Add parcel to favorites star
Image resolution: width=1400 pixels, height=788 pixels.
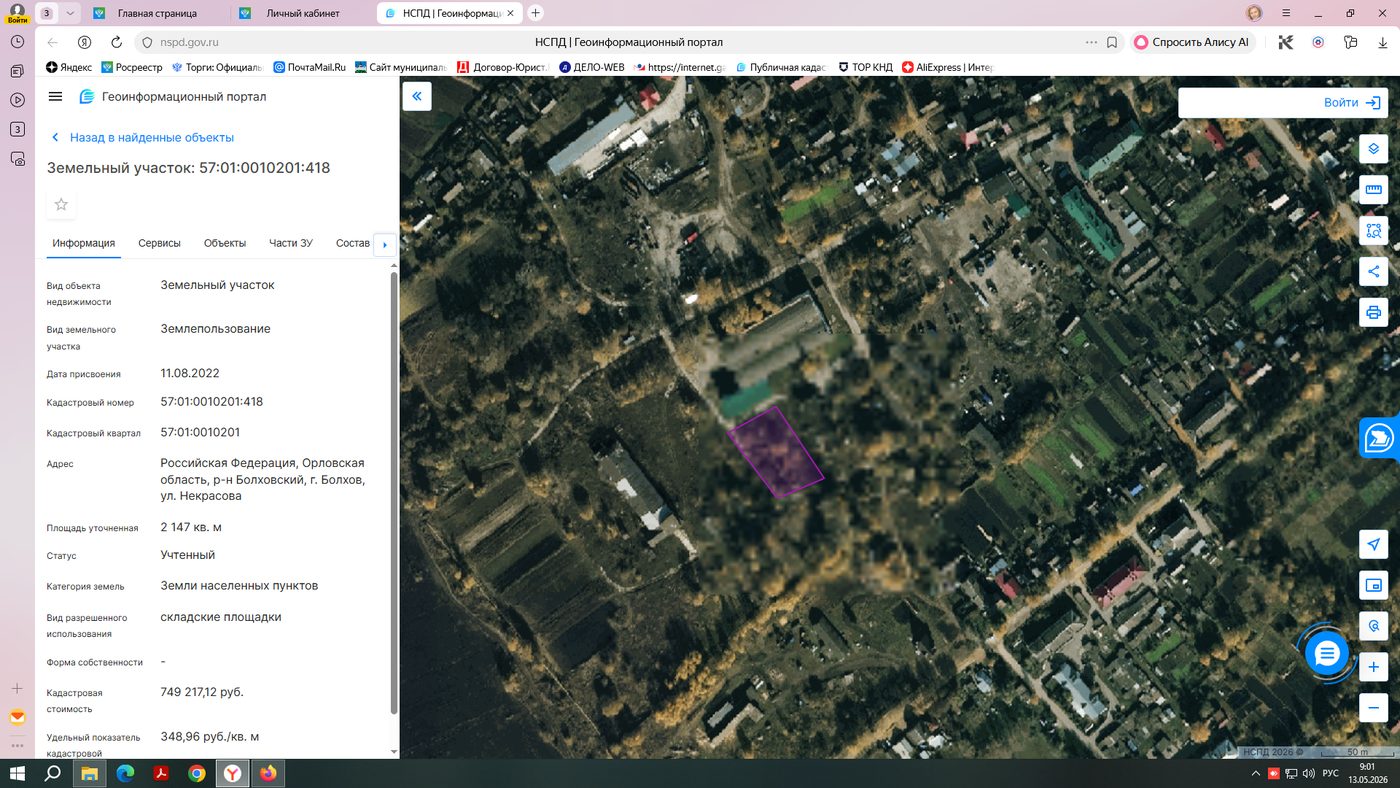tap(61, 204)
